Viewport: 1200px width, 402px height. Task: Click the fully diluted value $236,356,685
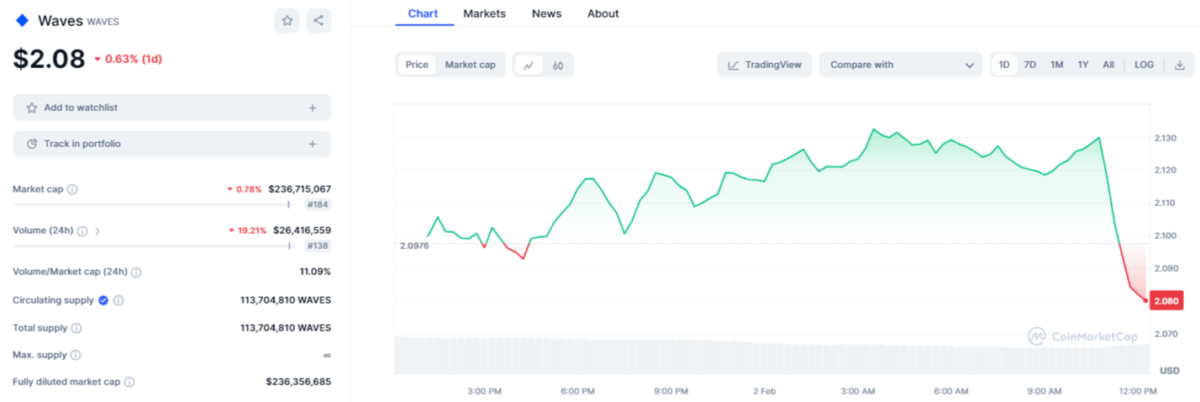point(298,382)
